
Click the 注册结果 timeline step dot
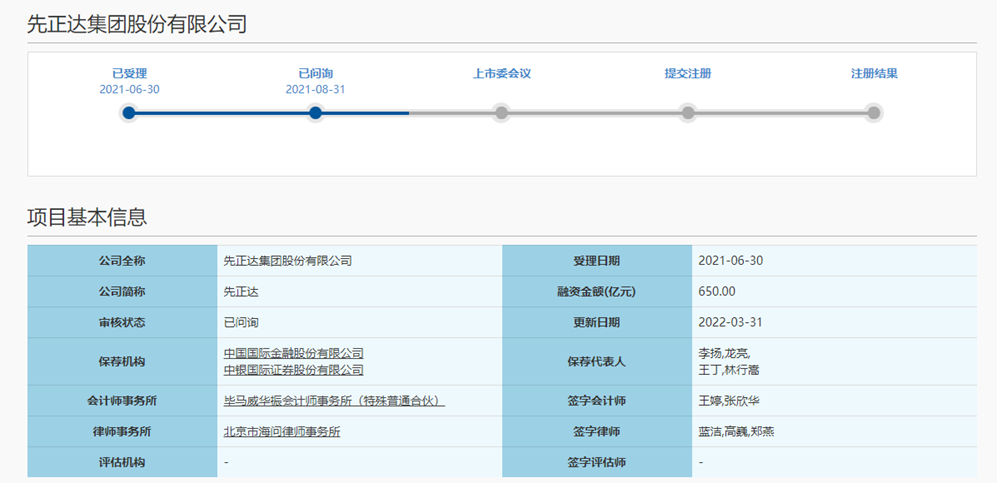pos(874,113)
